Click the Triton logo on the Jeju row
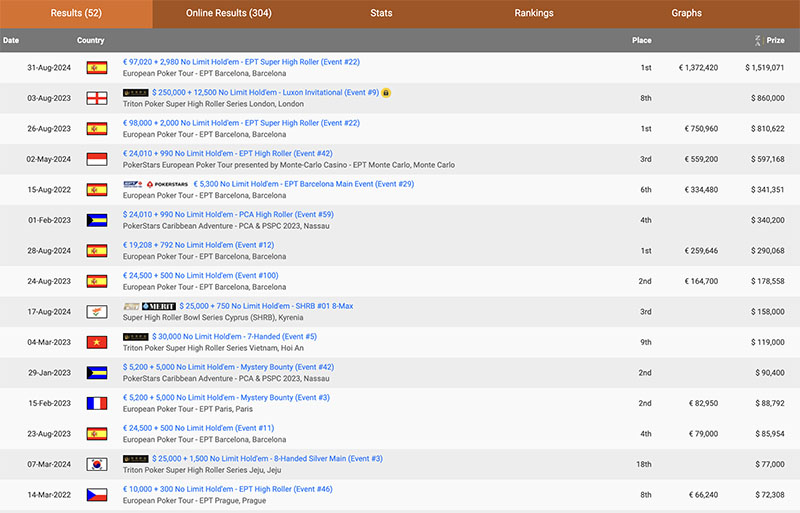 (135, 459)
